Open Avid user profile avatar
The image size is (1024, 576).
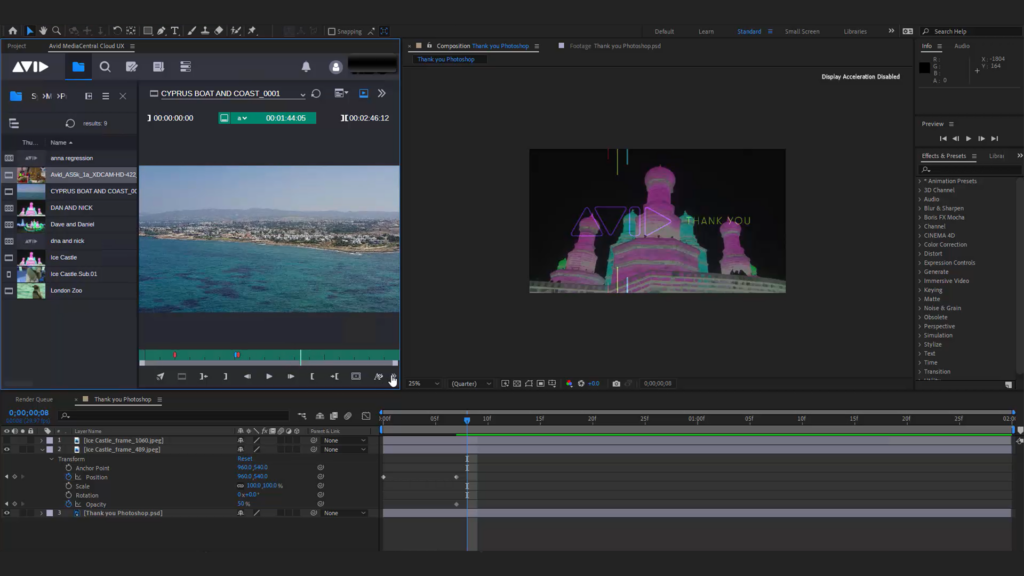[x=336, y=67]
